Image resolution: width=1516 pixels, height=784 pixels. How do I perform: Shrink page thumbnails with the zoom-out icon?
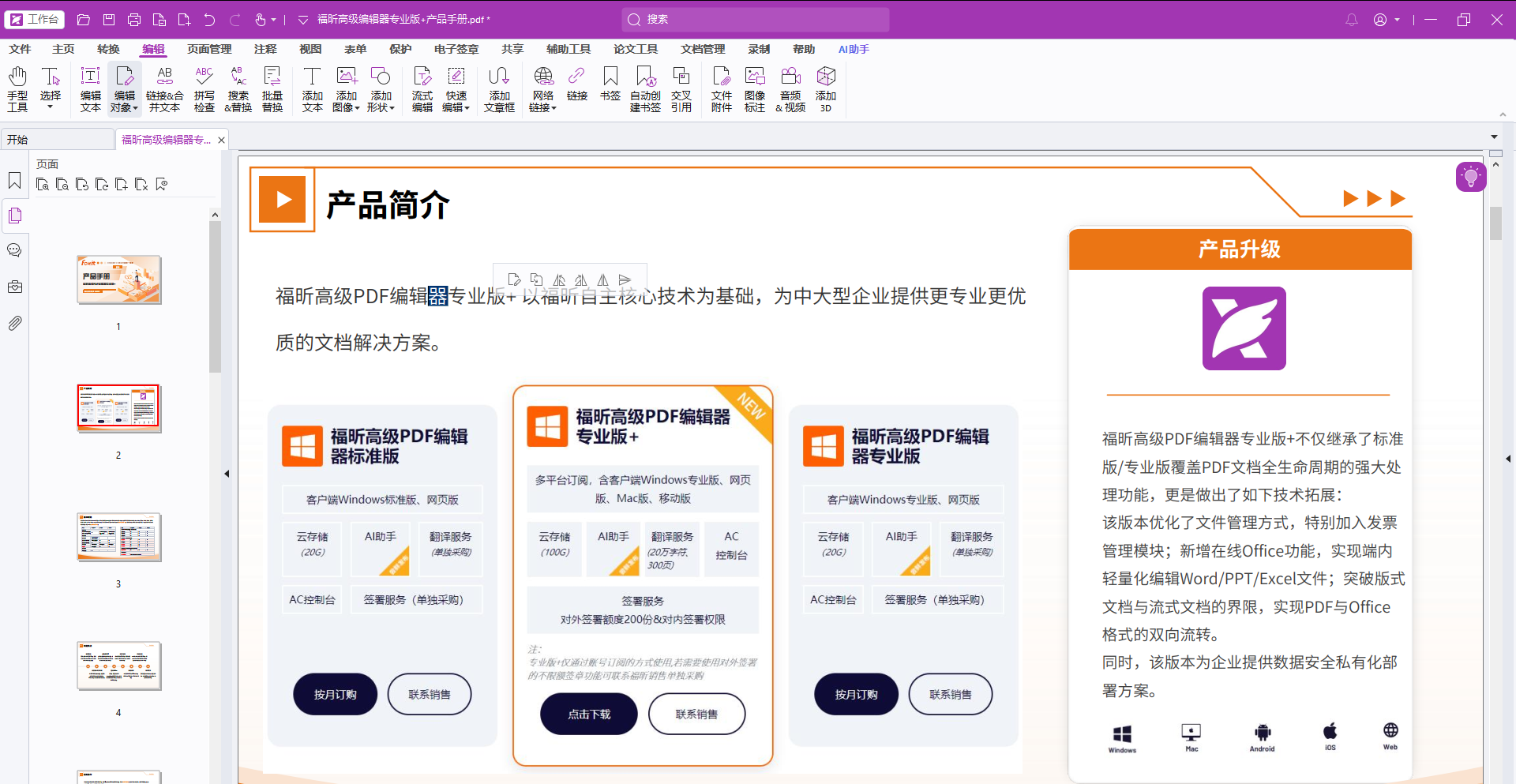coord(62,185)
